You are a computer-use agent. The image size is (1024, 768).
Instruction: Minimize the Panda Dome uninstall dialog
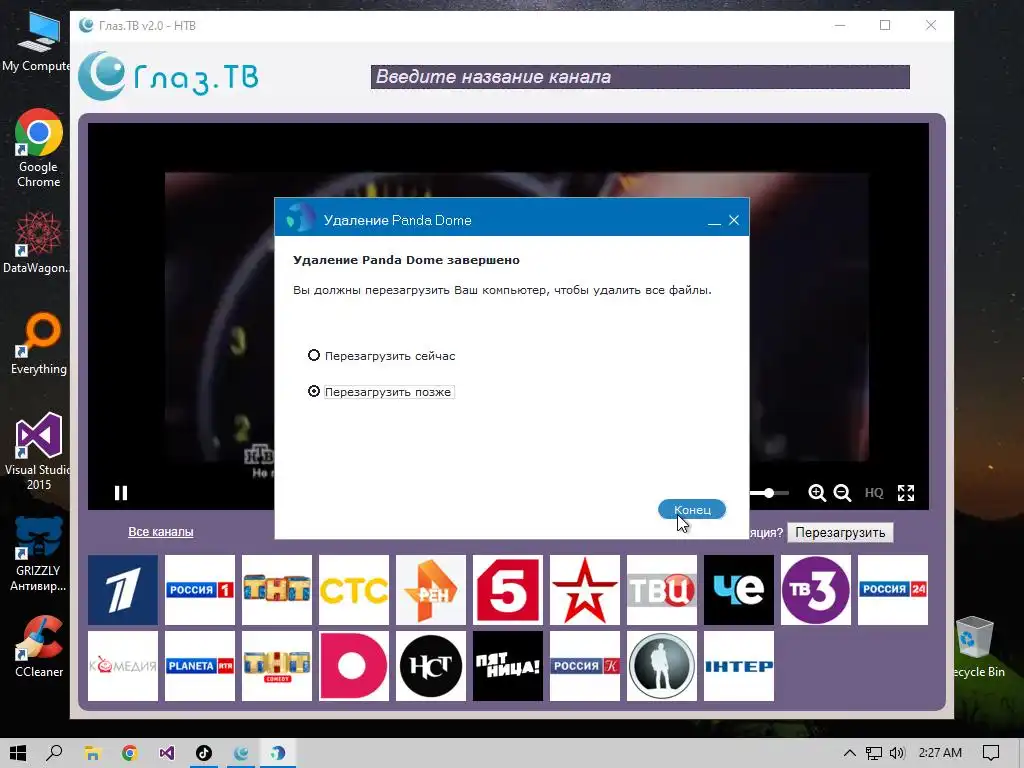(x=714, y=221)
